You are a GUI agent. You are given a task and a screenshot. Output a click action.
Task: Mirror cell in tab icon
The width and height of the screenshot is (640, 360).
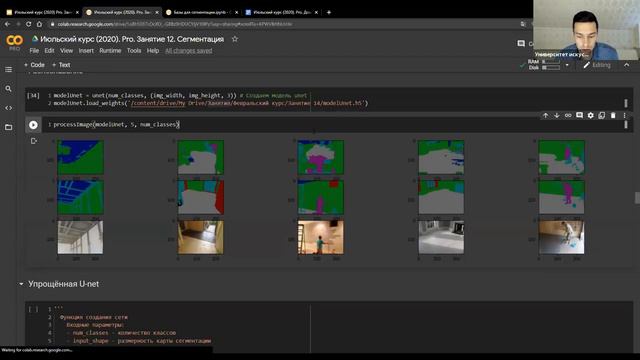click(x=602, y=116)
